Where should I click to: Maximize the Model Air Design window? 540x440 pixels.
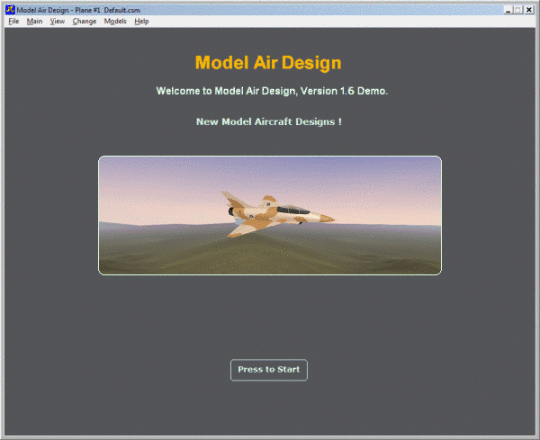click(518, 10)
